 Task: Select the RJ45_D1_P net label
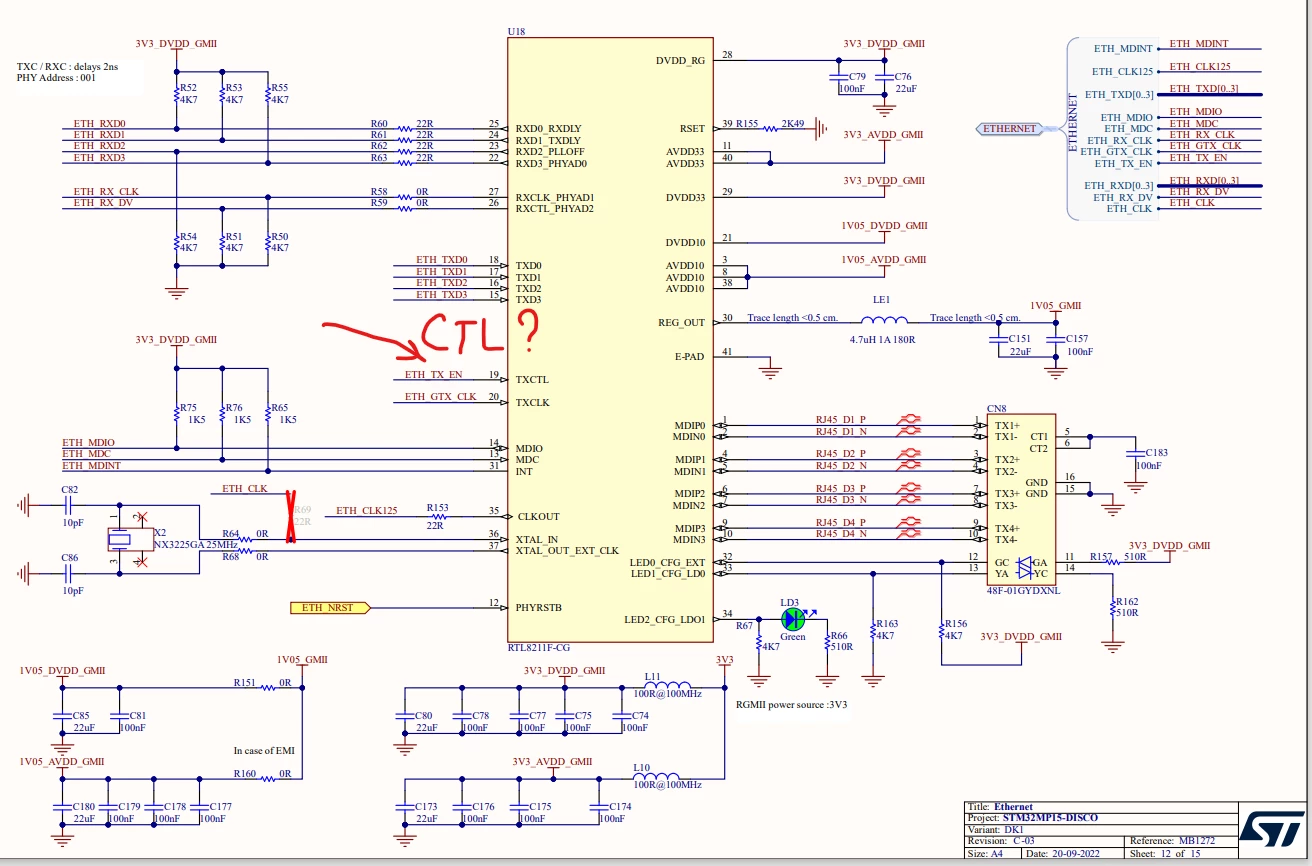coord(841,421)
